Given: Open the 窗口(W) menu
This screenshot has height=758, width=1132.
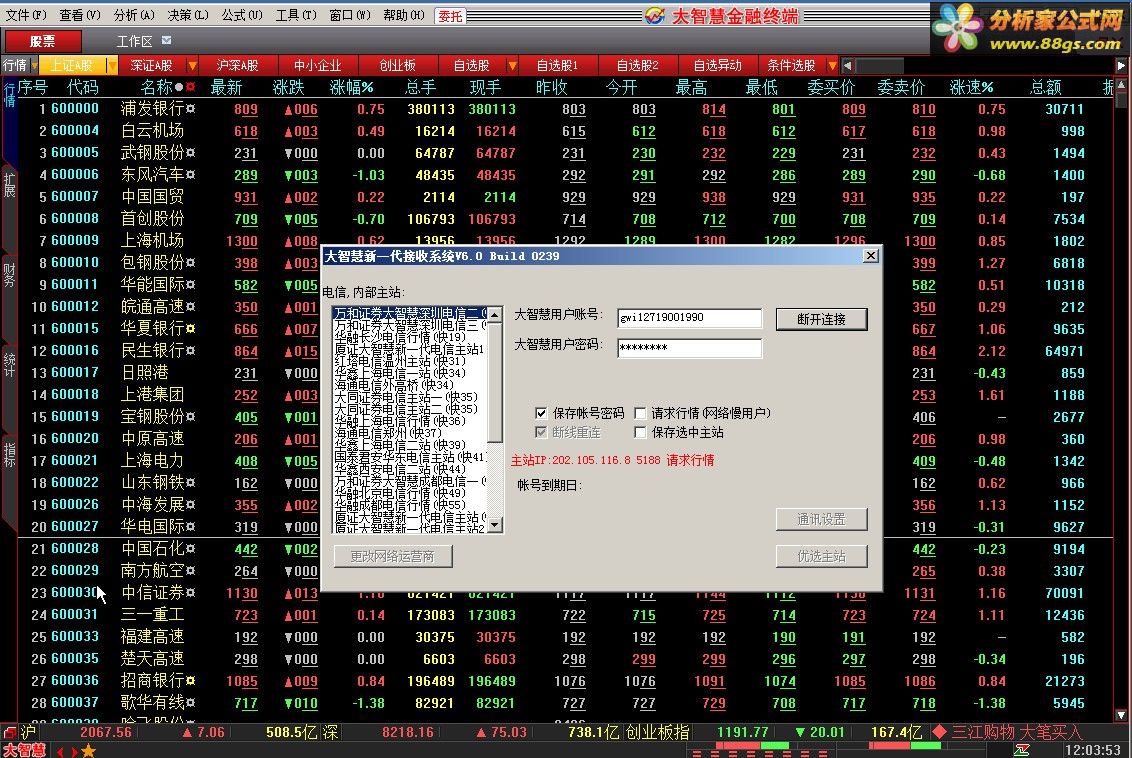Looking at the screenshot, I should tap(350, 15).
